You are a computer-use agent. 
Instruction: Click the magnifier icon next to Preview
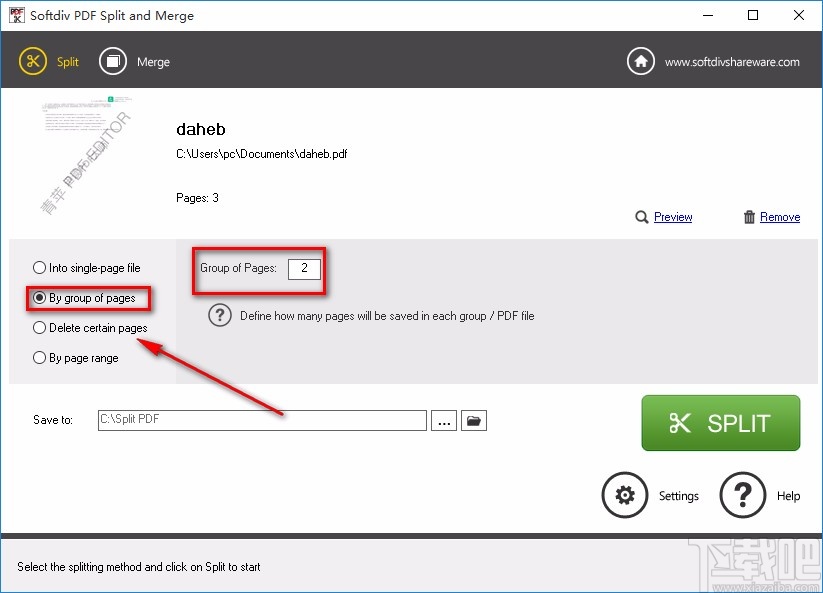click(x=641, y=217)
